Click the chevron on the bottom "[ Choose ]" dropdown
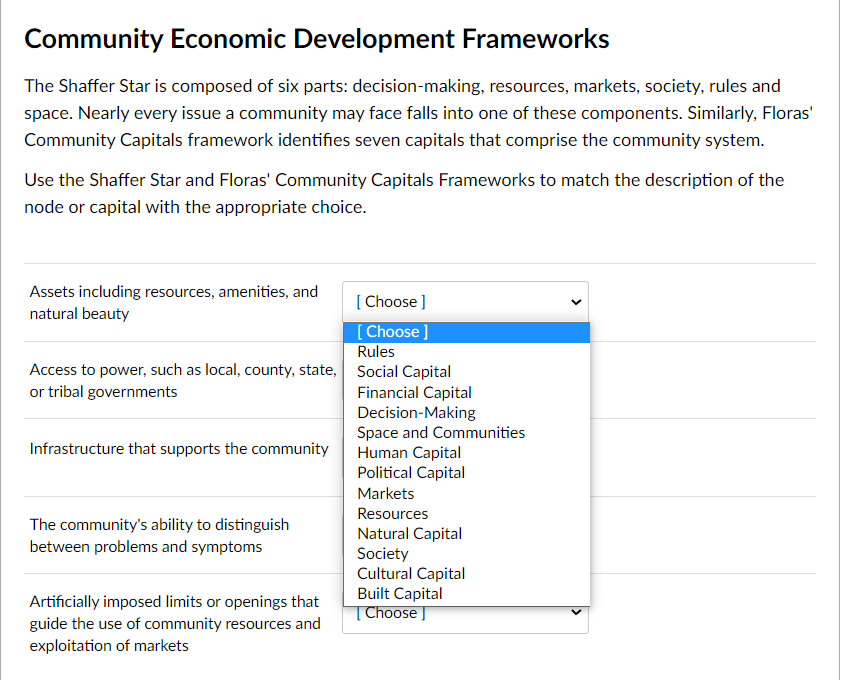 click(x=576, y=612)
